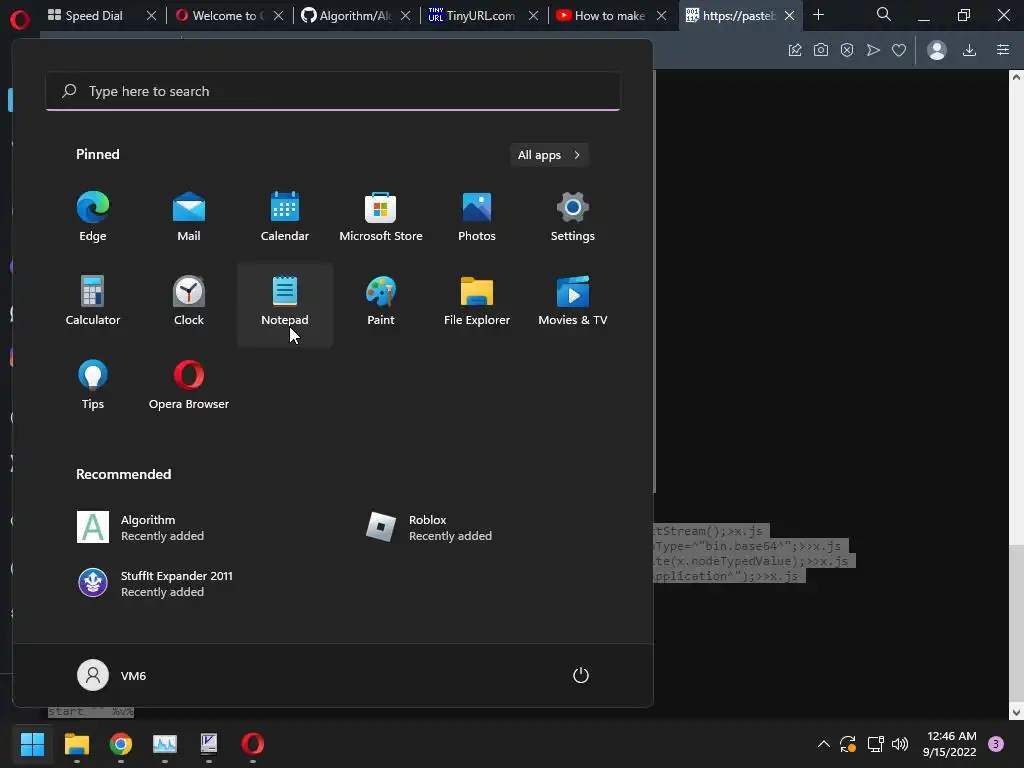This screenshot has width=1024, height=768.
Task: Open the clock showing 12:46 AM
Action: point(950,744)
